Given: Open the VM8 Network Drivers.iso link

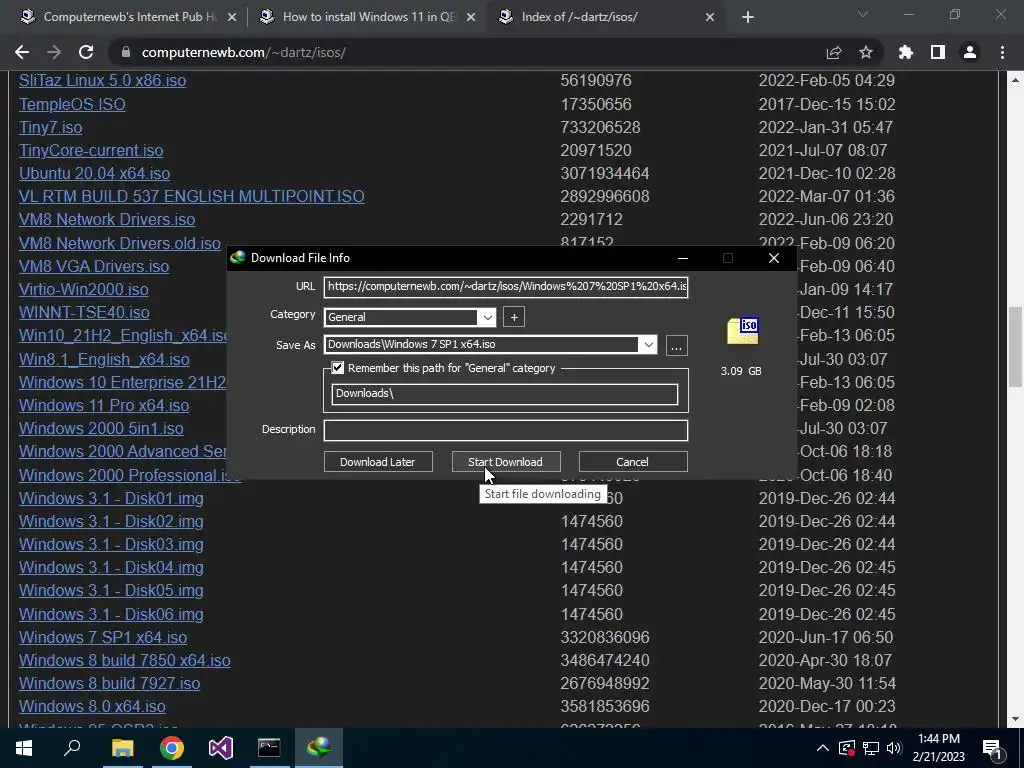Looking at the screenshot, I should coord(107,219).
